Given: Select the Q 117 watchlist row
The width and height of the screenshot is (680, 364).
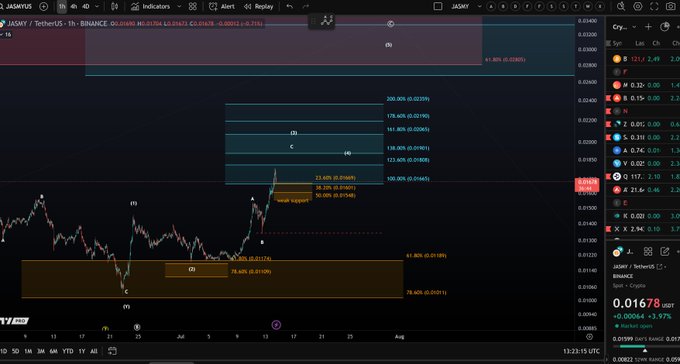Looking at the screenshot, I should tap(642, 176).
